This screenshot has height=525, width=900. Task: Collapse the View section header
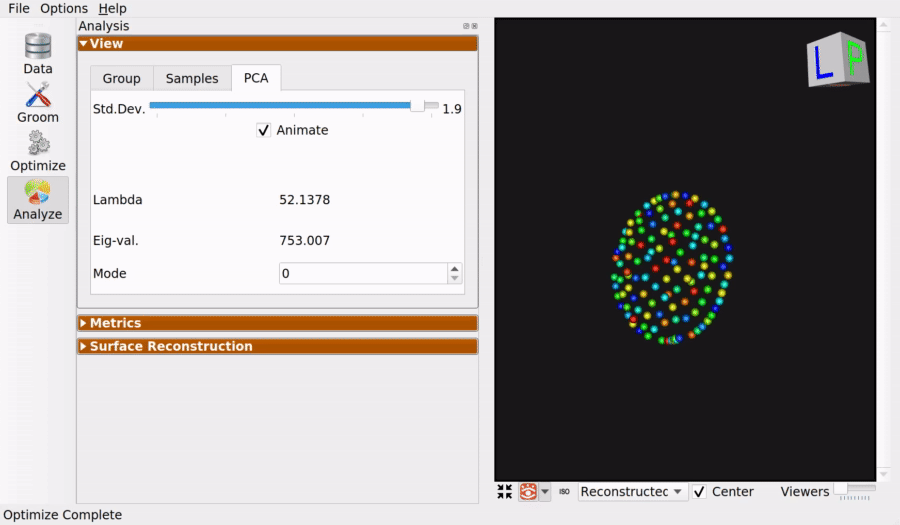tap(277, 44)
